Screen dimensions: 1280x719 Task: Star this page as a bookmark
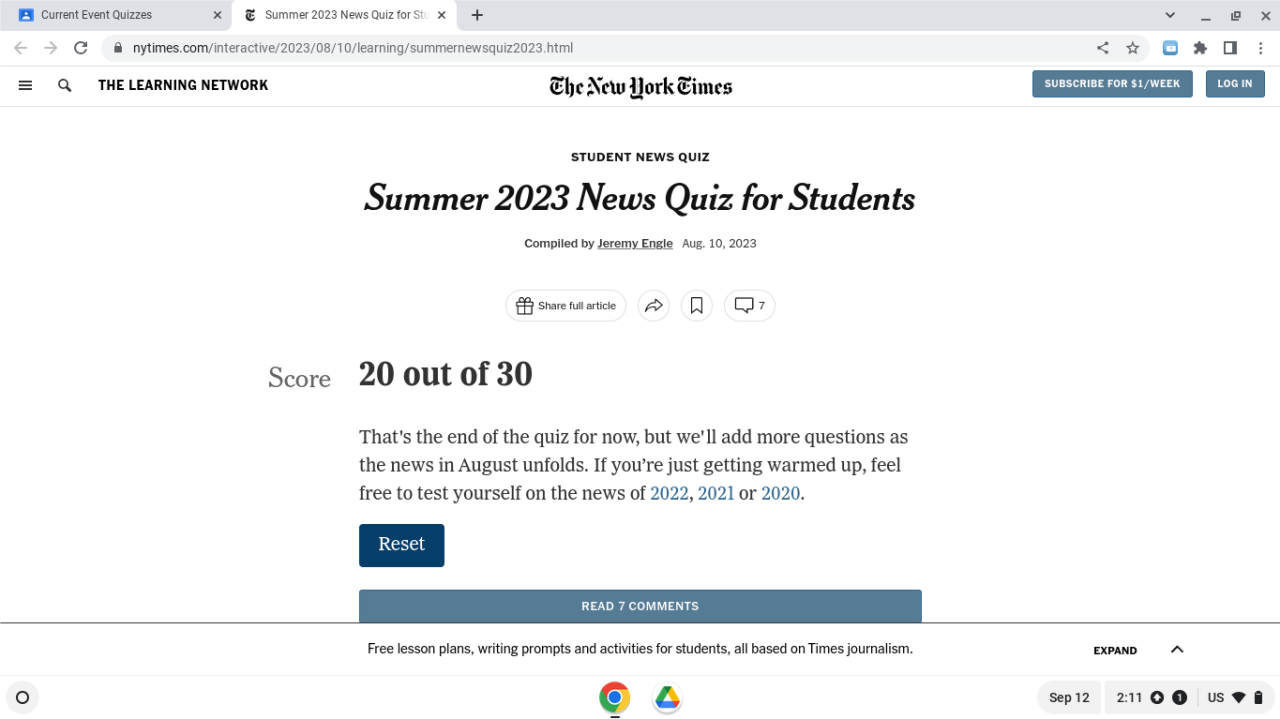[1133, 48]
